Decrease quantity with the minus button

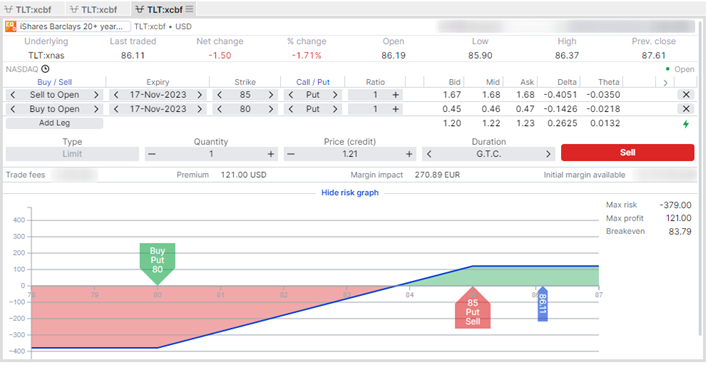point(152,154)
